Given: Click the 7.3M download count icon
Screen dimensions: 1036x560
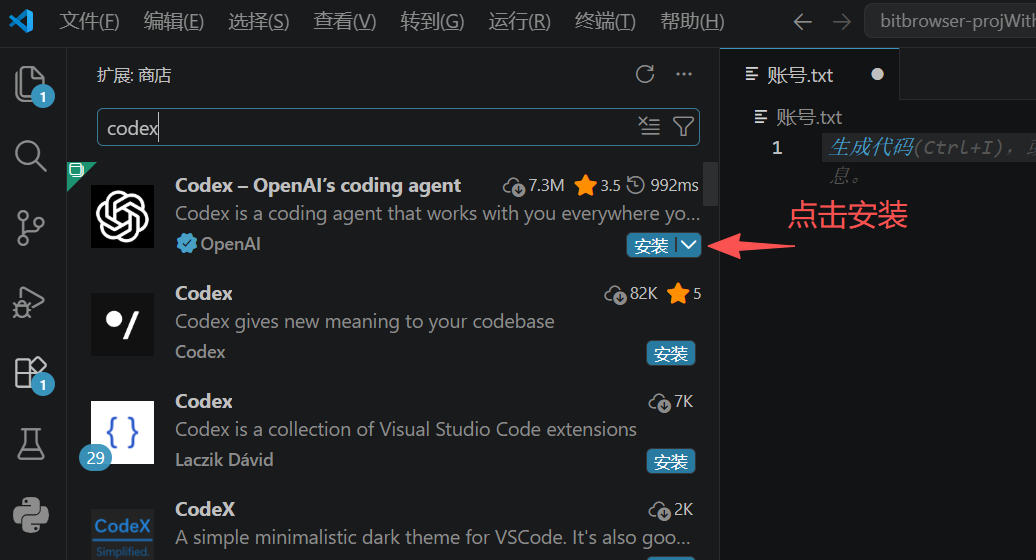Looking at the screenshot, I should [x=514, y=186].
